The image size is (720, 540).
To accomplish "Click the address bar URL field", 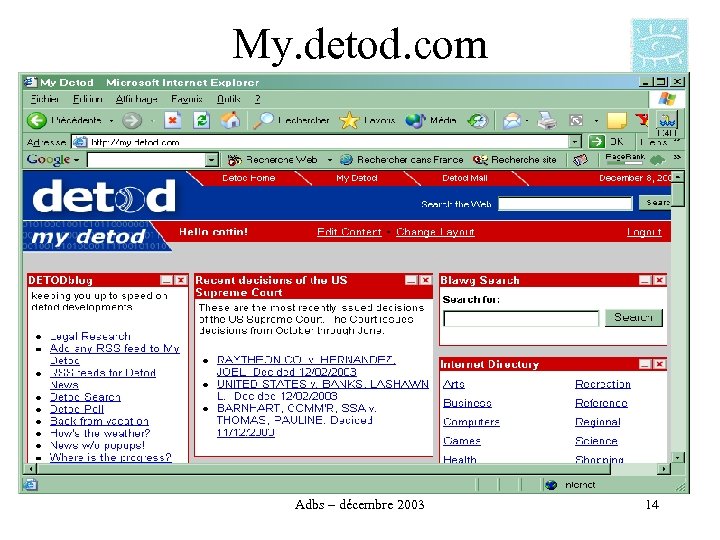I will [x=321, y=142].
